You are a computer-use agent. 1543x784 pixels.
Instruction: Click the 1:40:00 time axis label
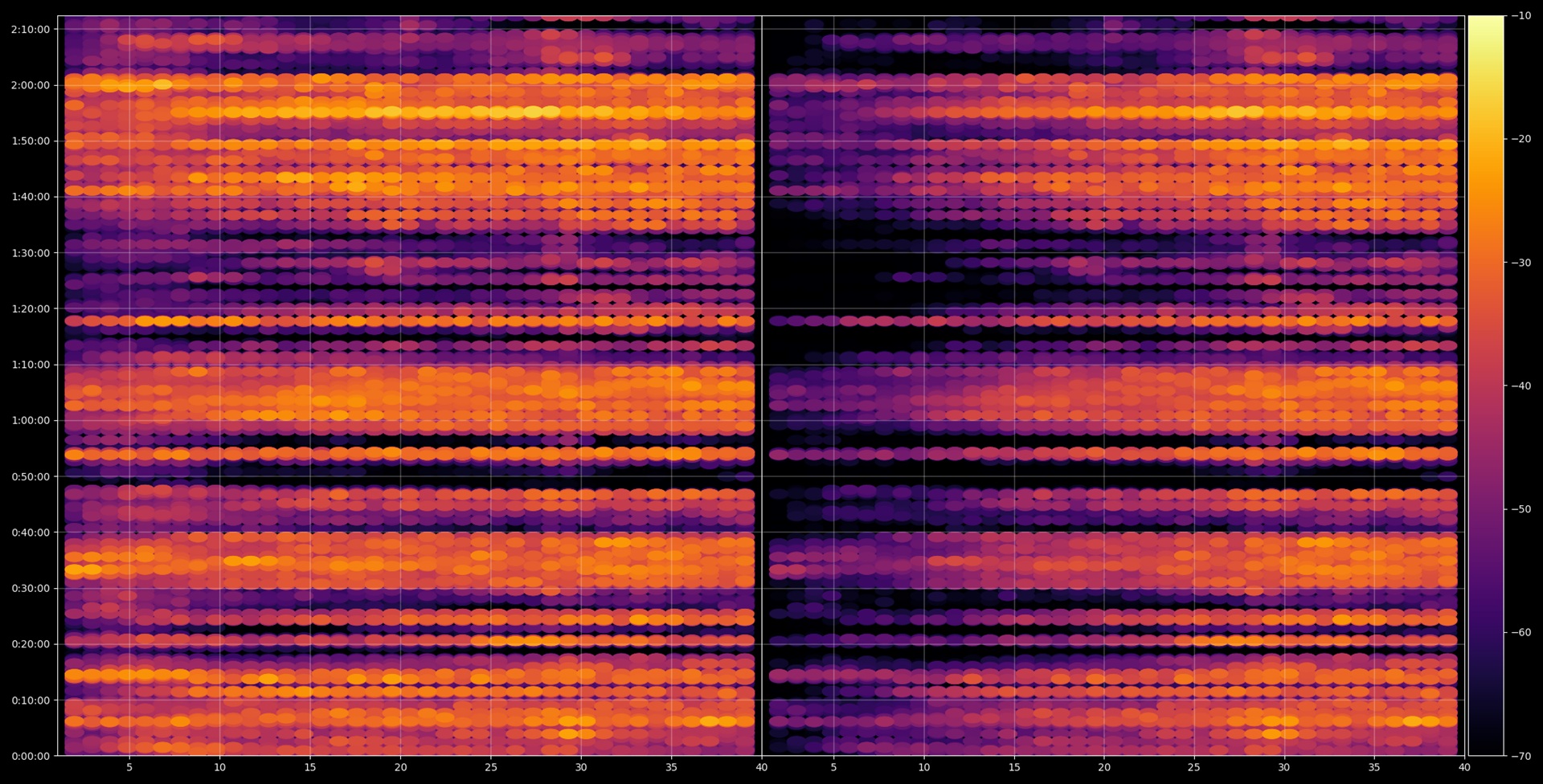tap(31, 197)
